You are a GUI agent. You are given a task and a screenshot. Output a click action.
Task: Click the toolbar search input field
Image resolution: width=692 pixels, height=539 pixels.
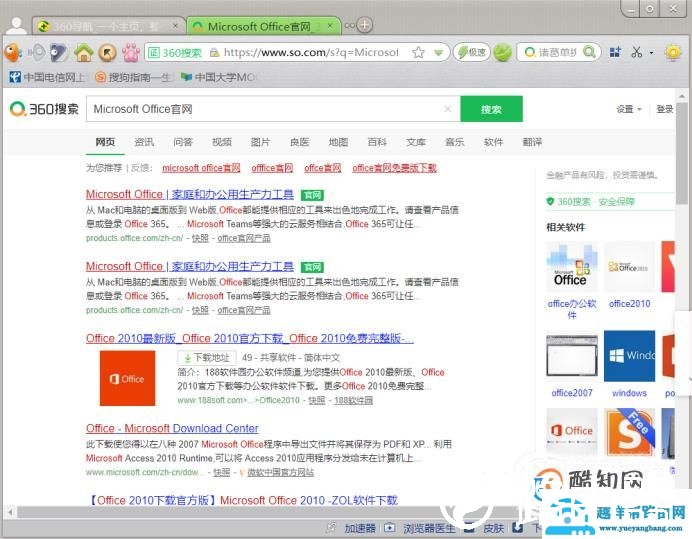557,53
